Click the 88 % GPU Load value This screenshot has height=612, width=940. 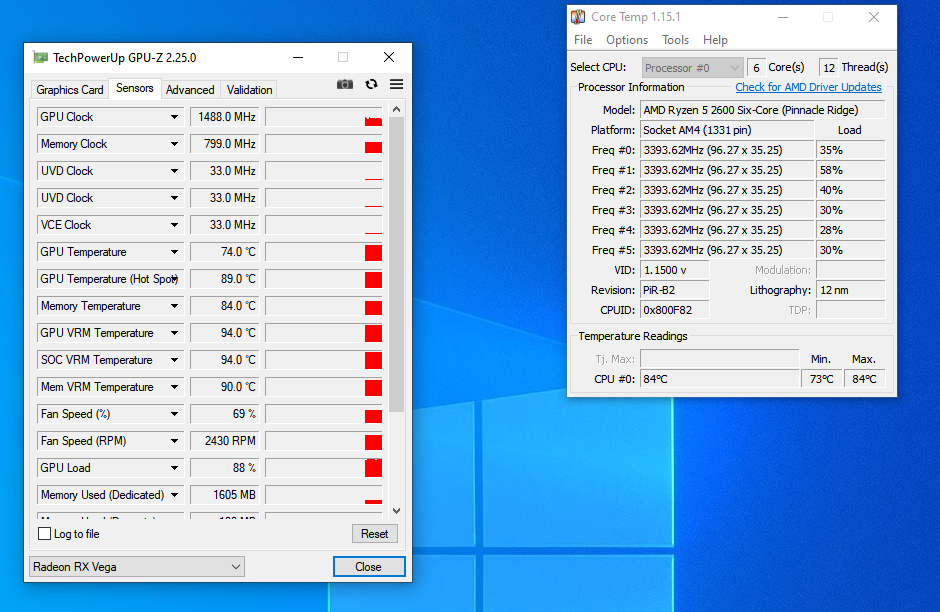224,468
